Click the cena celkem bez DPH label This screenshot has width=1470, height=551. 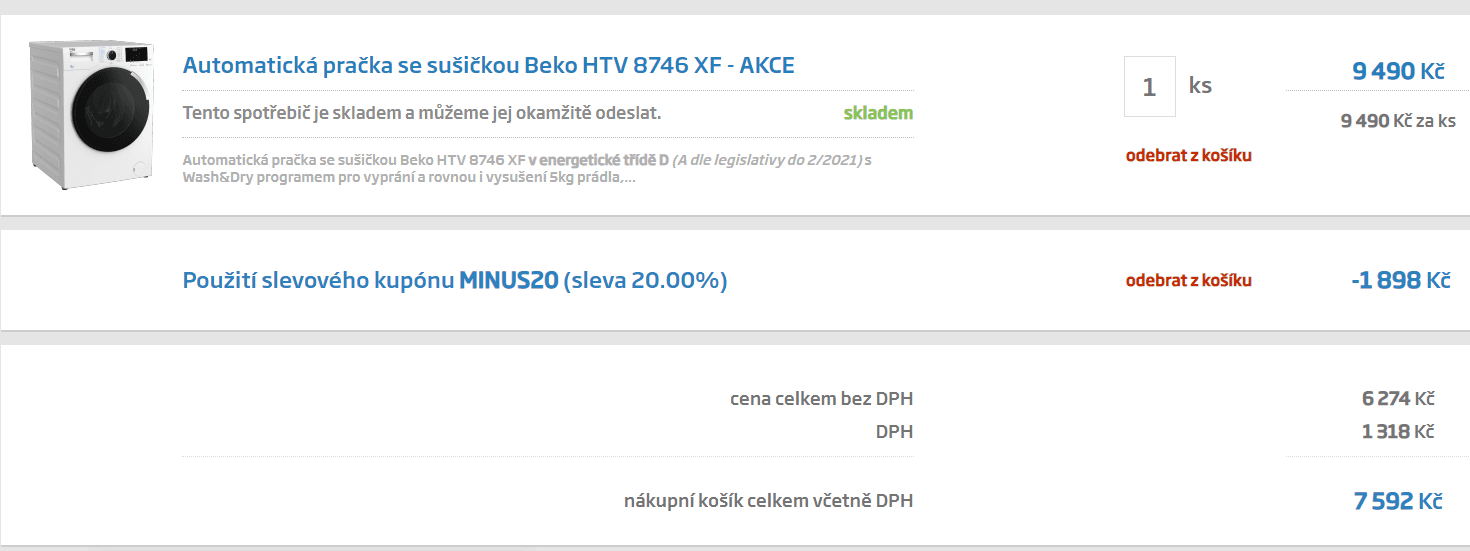pyautogui.click(x=821, y=399)
